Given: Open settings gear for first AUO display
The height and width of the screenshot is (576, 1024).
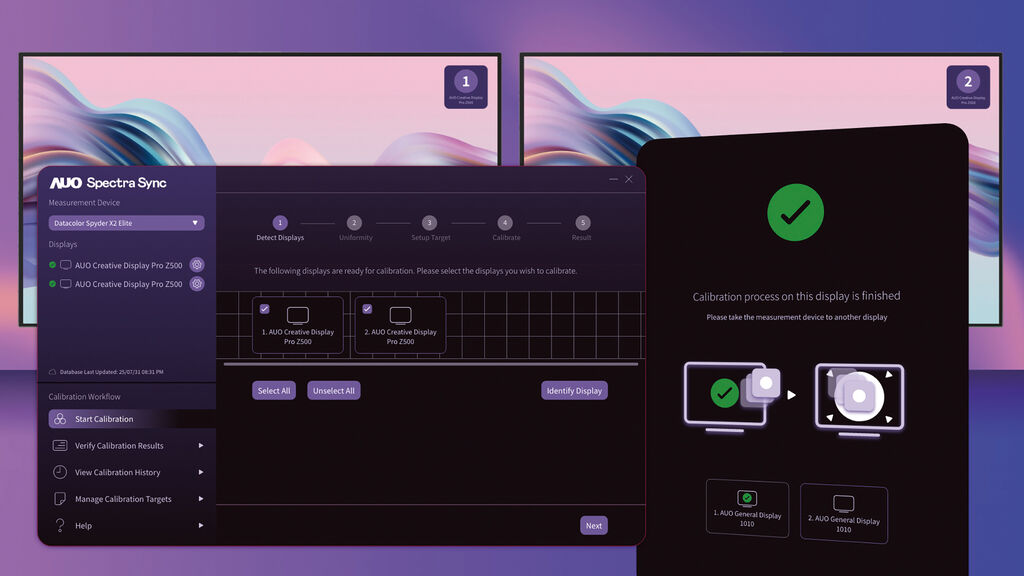Looking at the screenshot, I should (x=197, y=265).
